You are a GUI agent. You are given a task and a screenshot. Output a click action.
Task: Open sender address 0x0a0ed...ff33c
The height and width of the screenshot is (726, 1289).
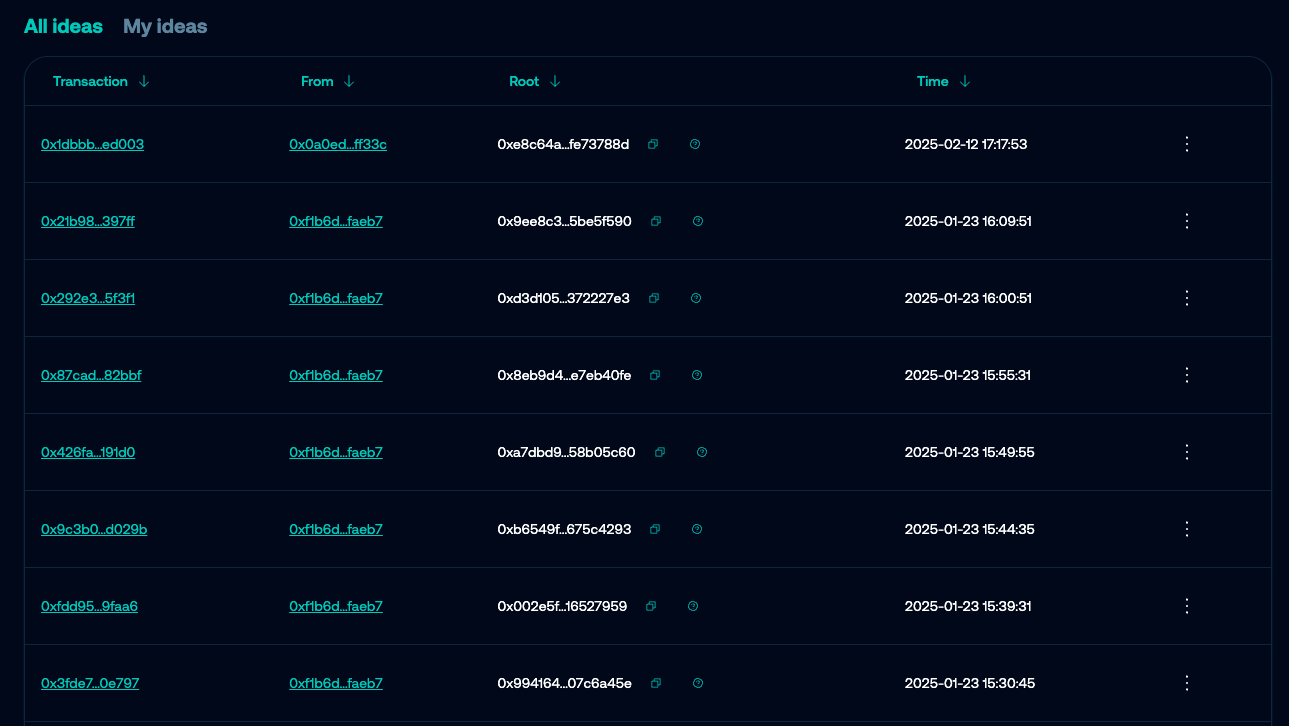tap(337, 144)
